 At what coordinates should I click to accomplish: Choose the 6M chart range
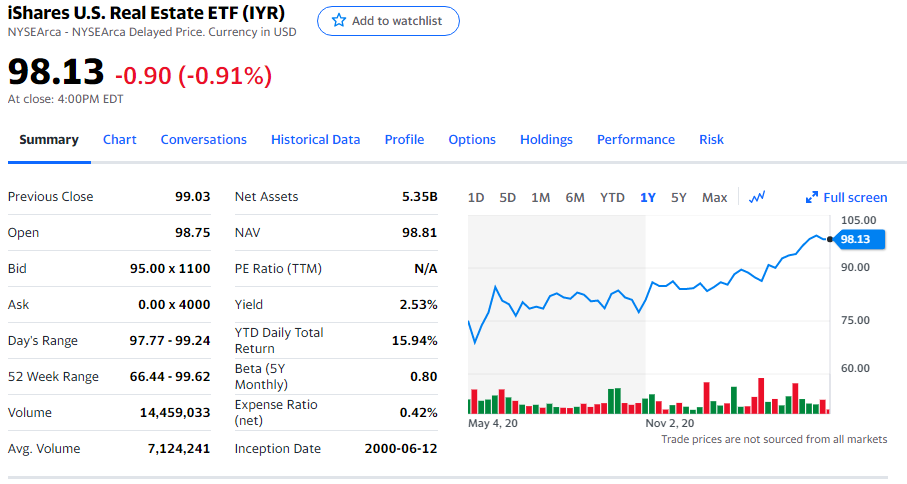(x=575, y=198)
